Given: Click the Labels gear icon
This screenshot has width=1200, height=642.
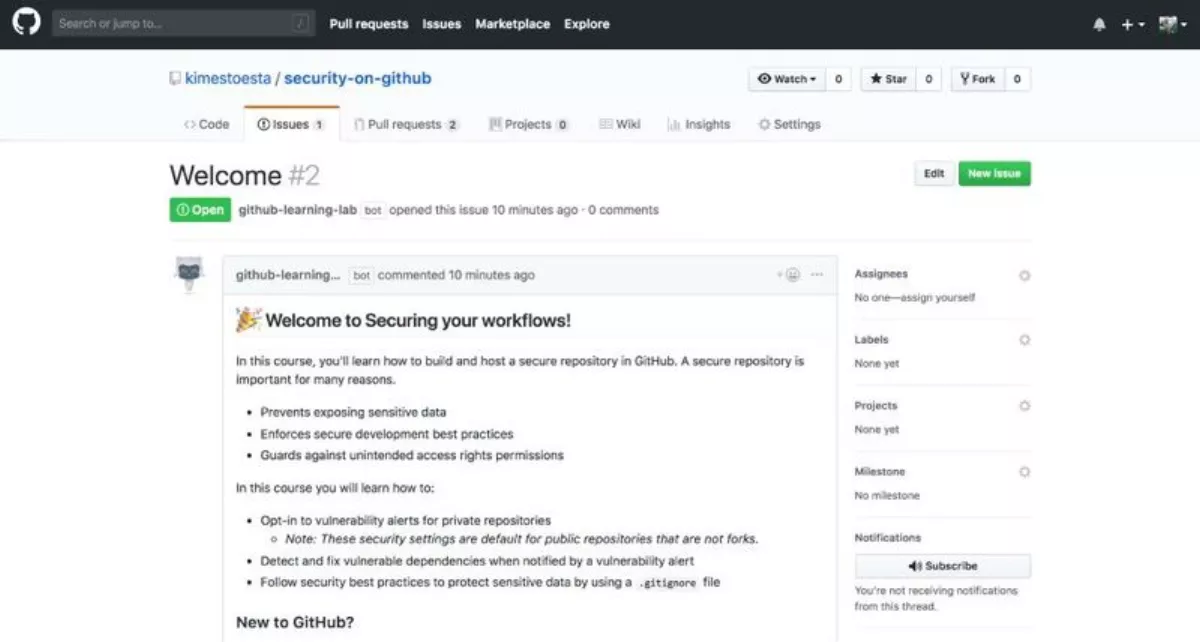Looking at the screenshot, I should click(x=1024, y=340).
